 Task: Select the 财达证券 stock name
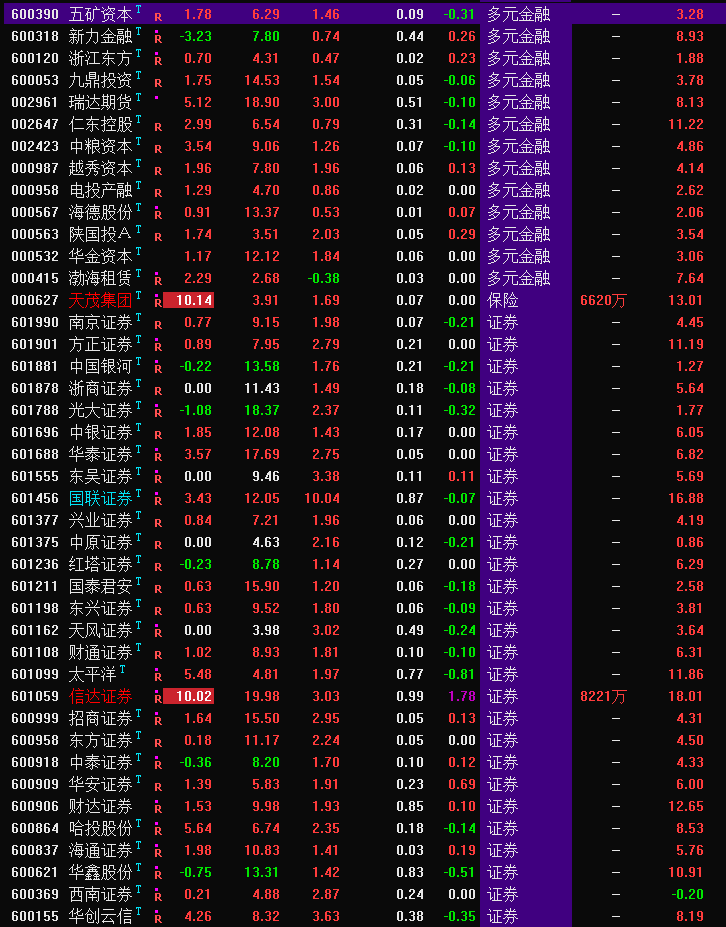100,806
